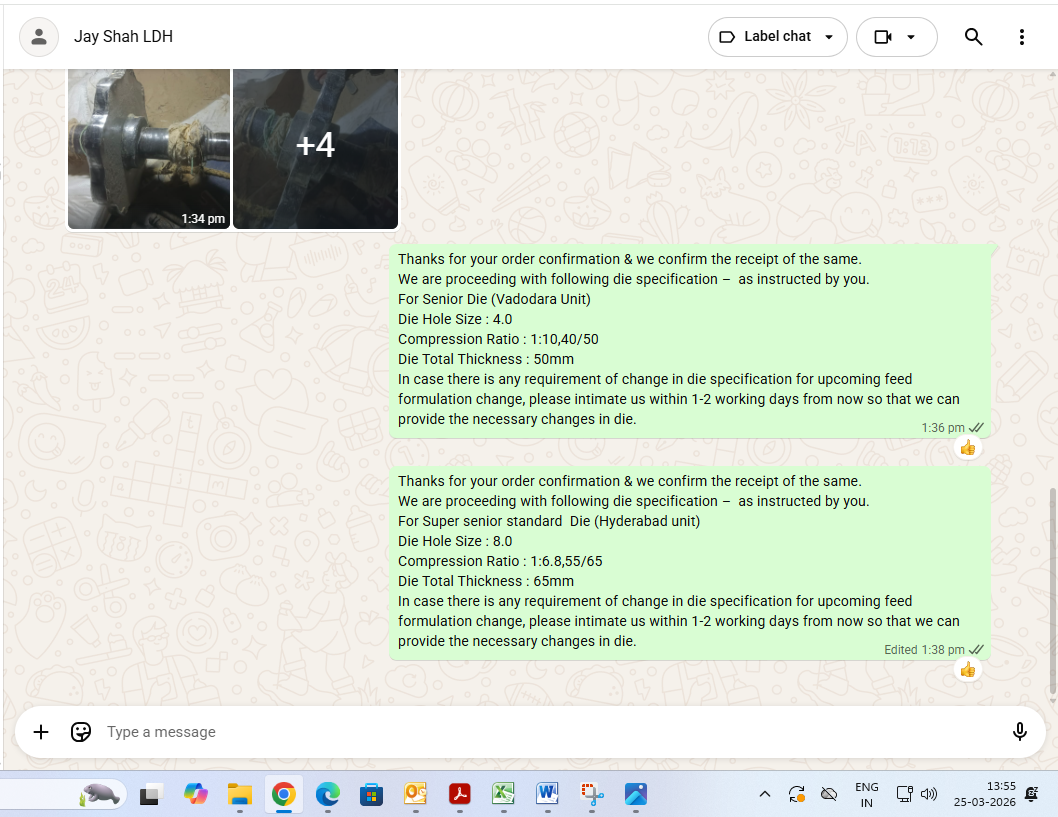This screenshot has height=817, width=1058.
Task: Start voice message with microphone icon
Action: click(x=1019, y=732)
